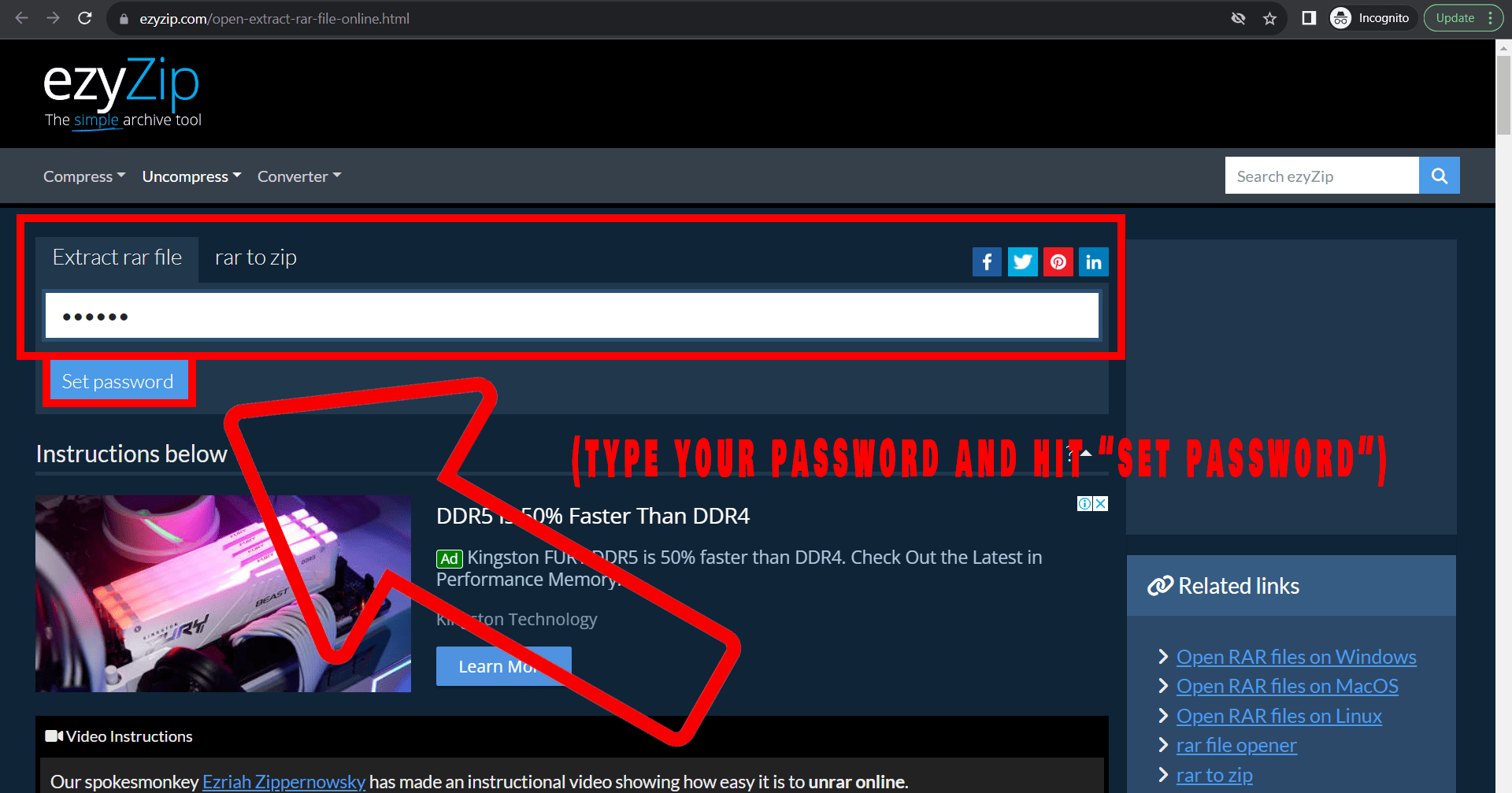The image size is (1512, 793).
Task: Share the page on Twitter
Action: coord(1022,261)
